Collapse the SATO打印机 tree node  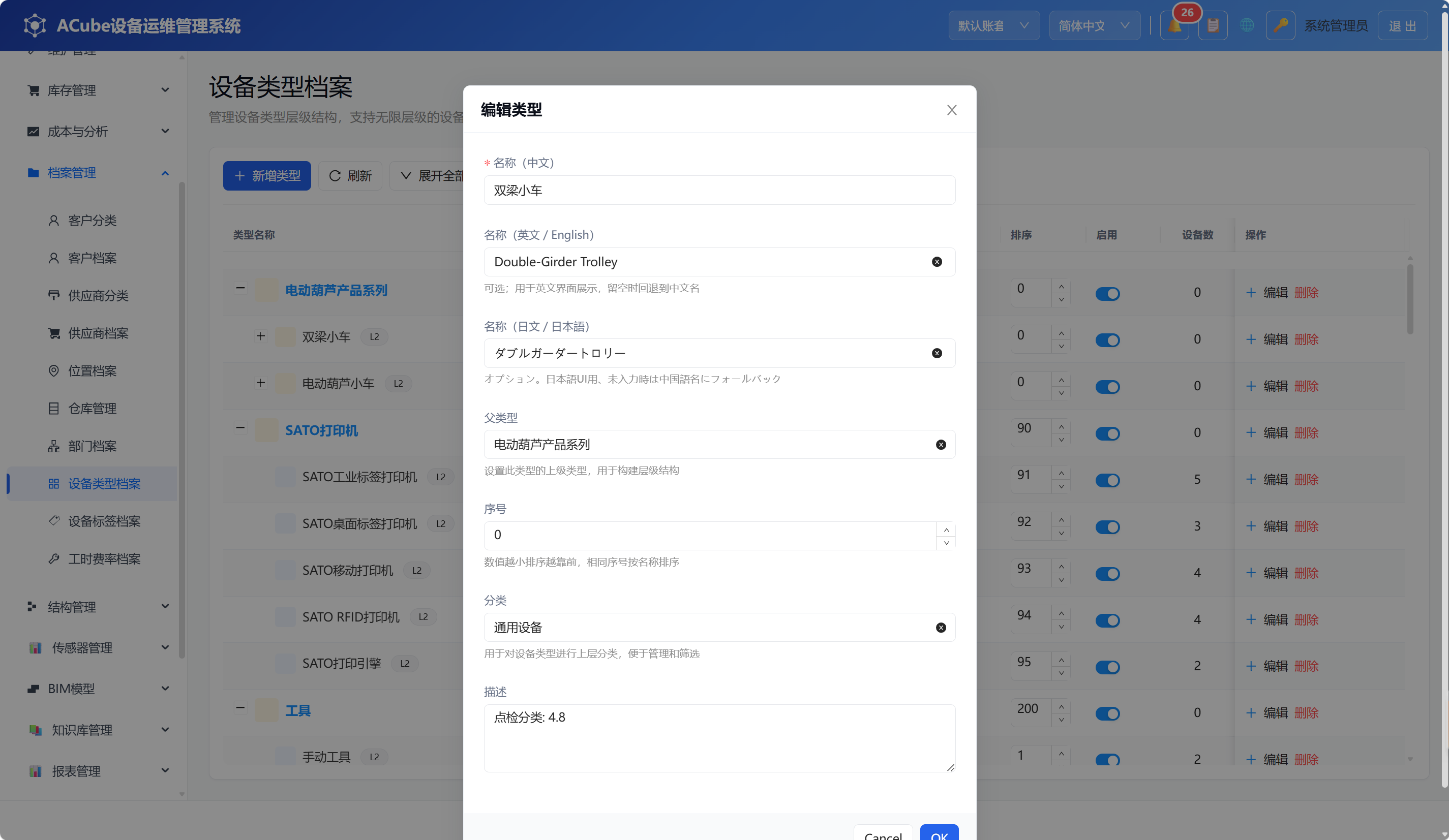pyautogui.click(x=240, y=427)
